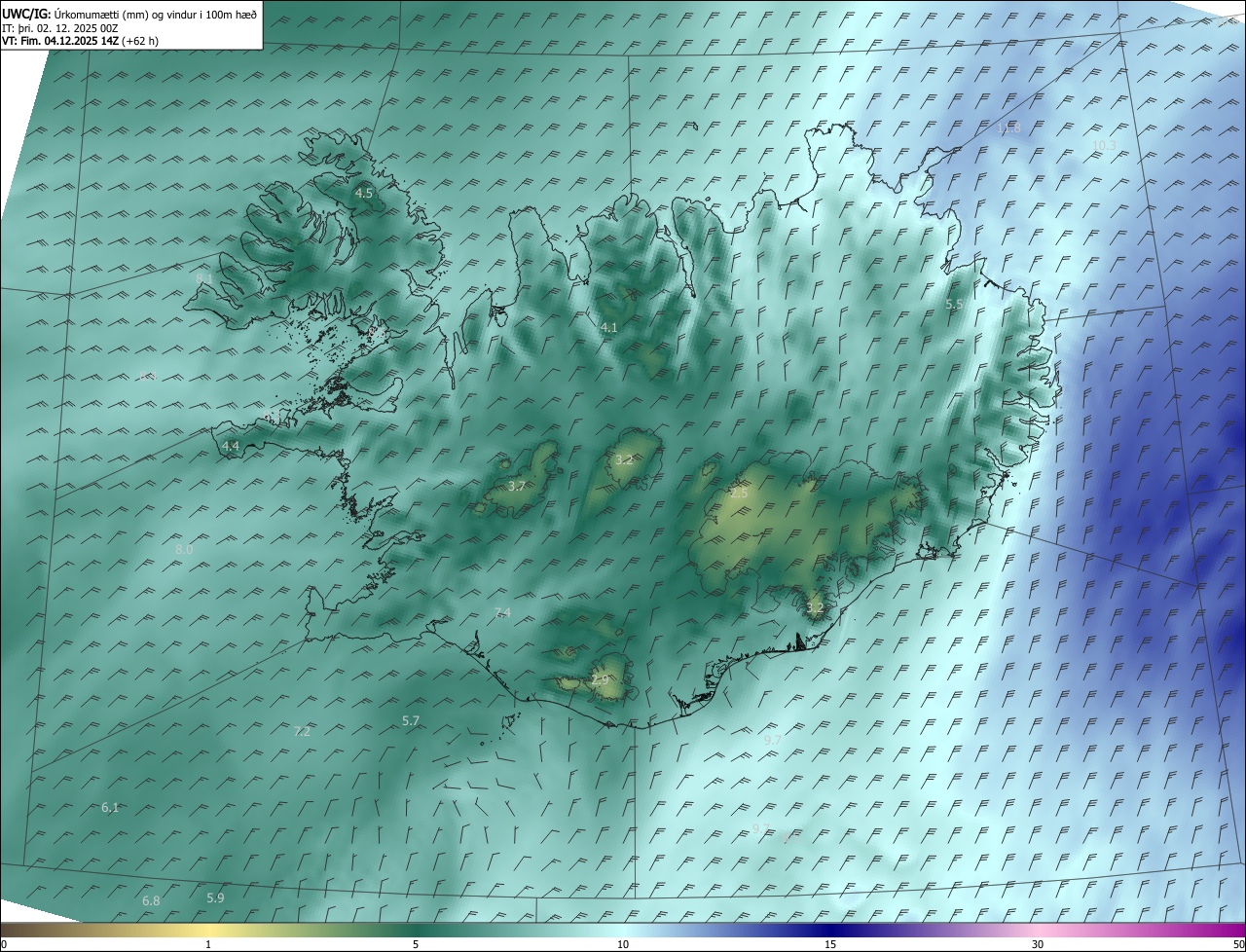Pick the 15 tick on the color scale
This screenshot has height=952, width=1246.
[x=830, y=945]
